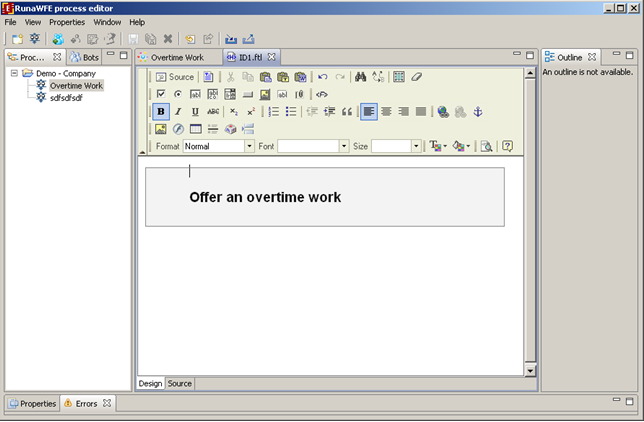Collapse the editor toolbar using small arrow
Viewport: 644px width, 422px height.
pyautogui.click(x=142, y=152)
